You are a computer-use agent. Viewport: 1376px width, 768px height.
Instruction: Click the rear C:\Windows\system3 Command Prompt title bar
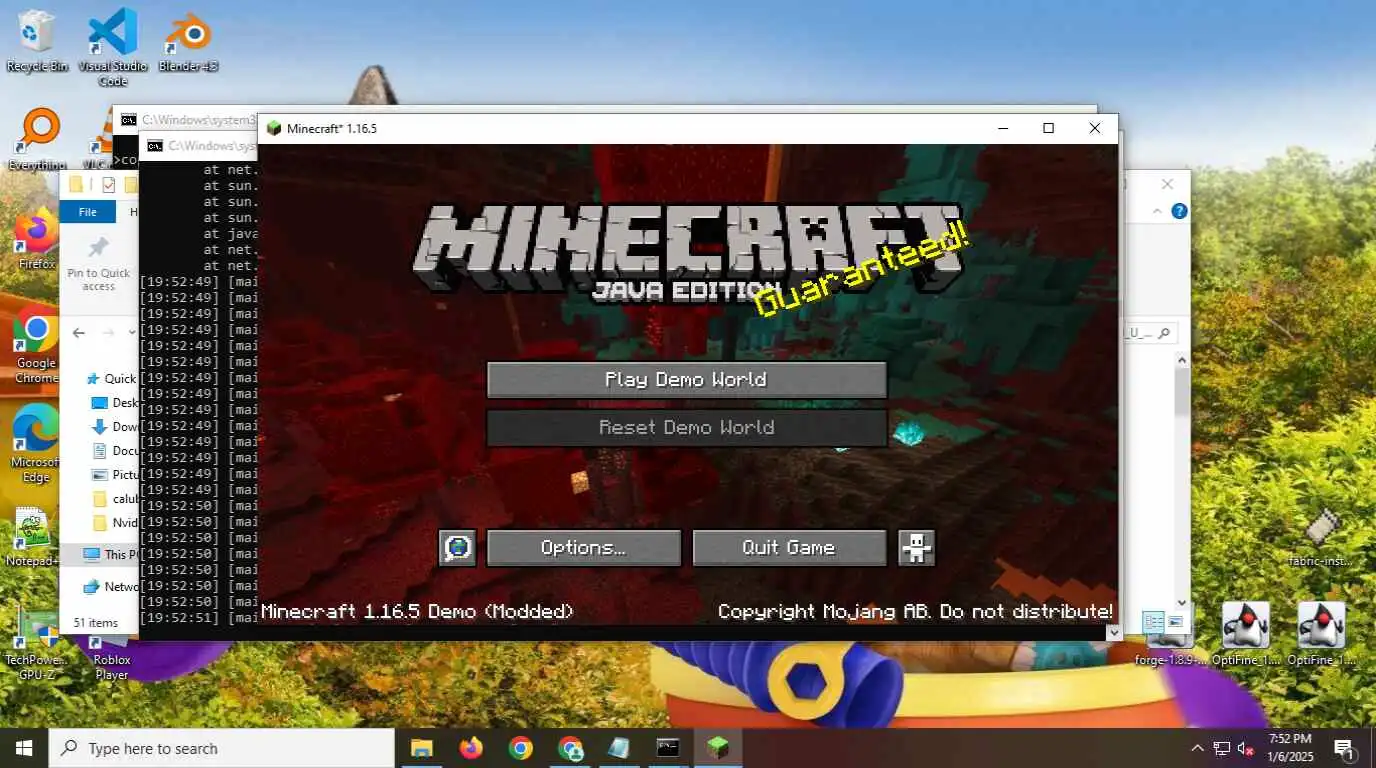pyautogui.click(x=186, y=120)
